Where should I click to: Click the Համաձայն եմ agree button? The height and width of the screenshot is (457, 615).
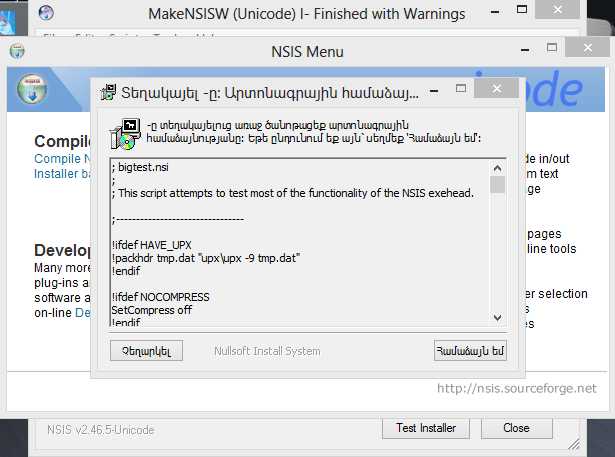tap(470, 351)
